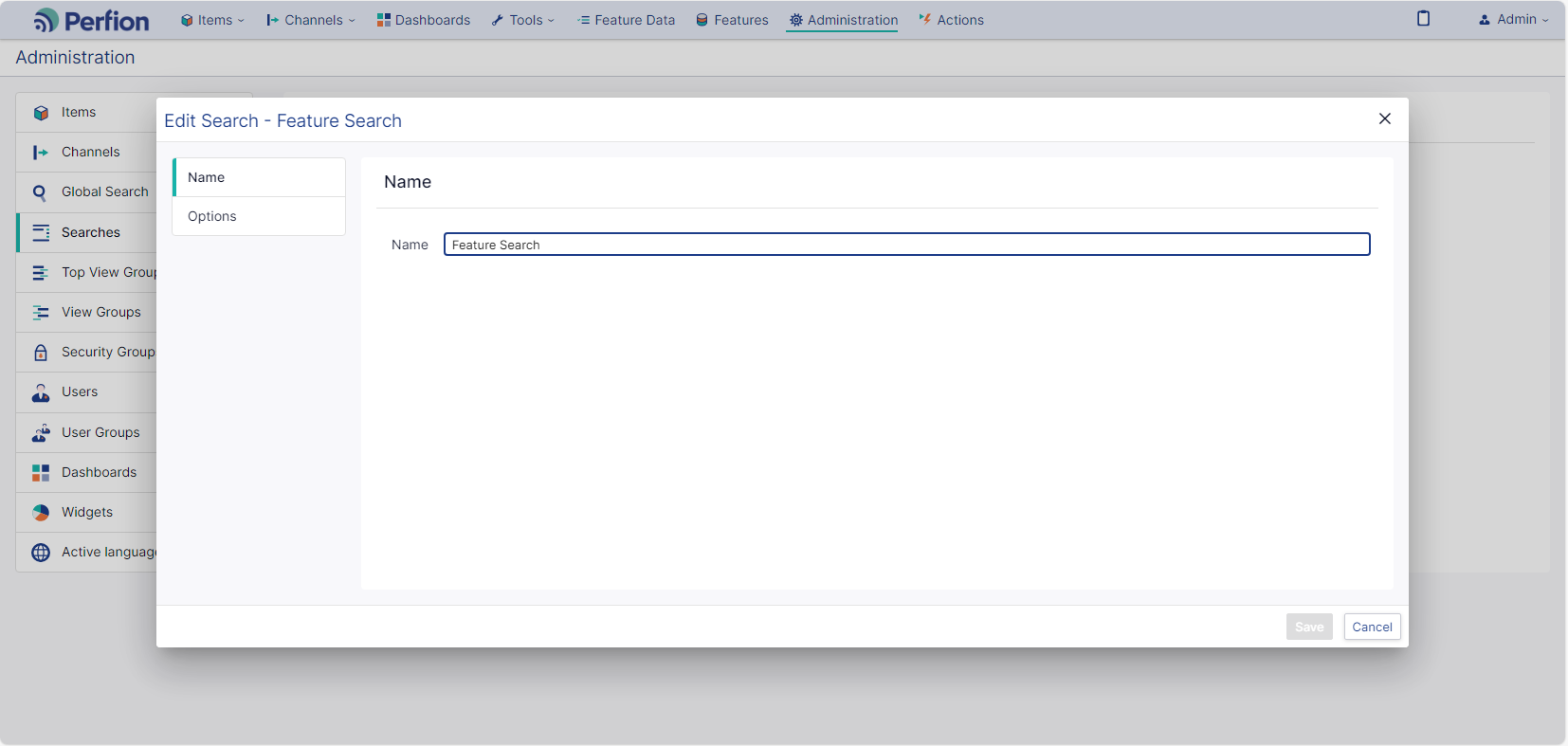1568x746 pixels.
Task: Open Actions in top navigation
Action: coord(951,20)
